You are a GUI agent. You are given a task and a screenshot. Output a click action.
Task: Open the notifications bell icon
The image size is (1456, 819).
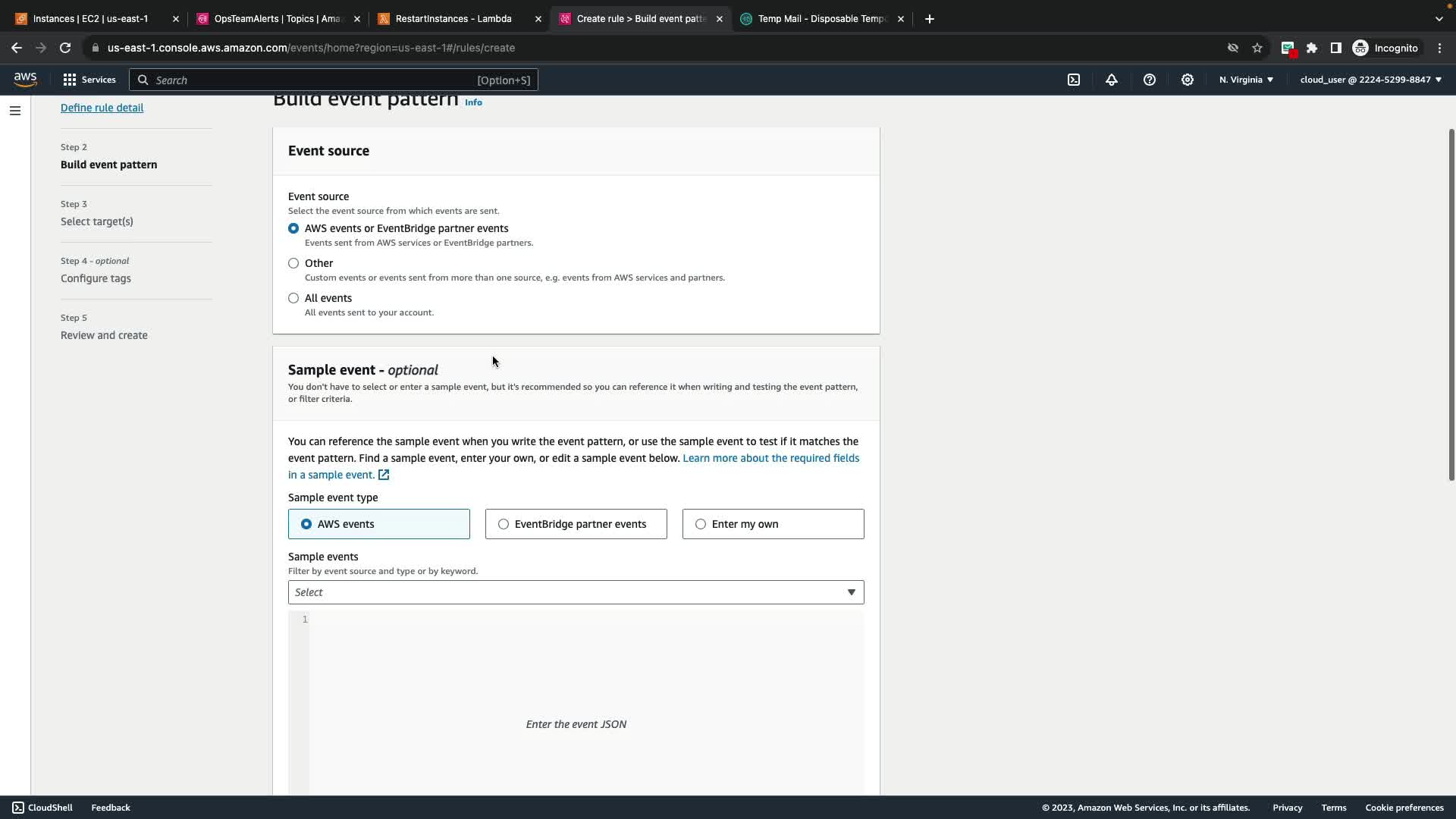pyautogui.click(x=1112, y=80)
